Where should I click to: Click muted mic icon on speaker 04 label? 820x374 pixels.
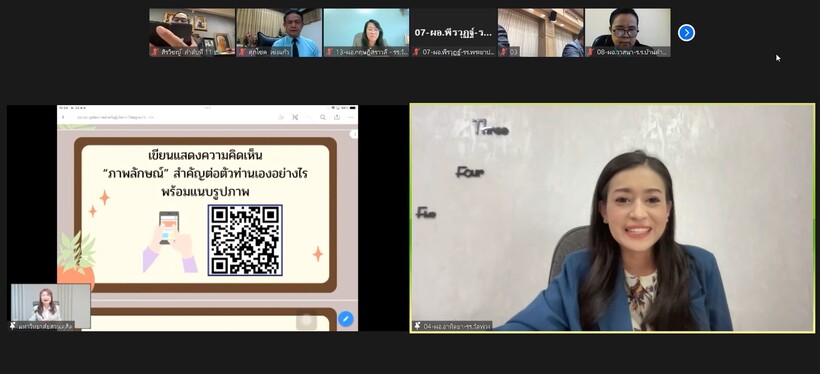417,326
